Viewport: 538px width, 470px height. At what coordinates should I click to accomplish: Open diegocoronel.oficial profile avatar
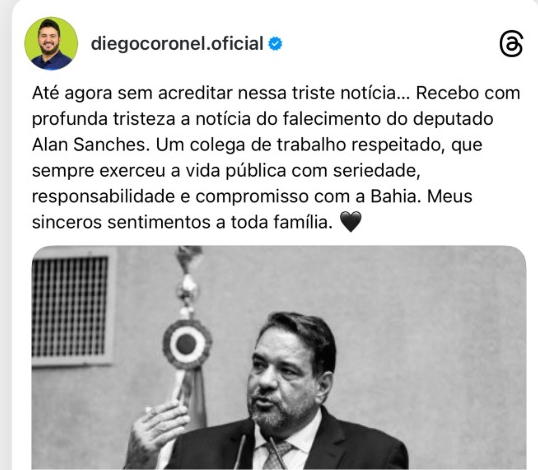coord(51,44)
